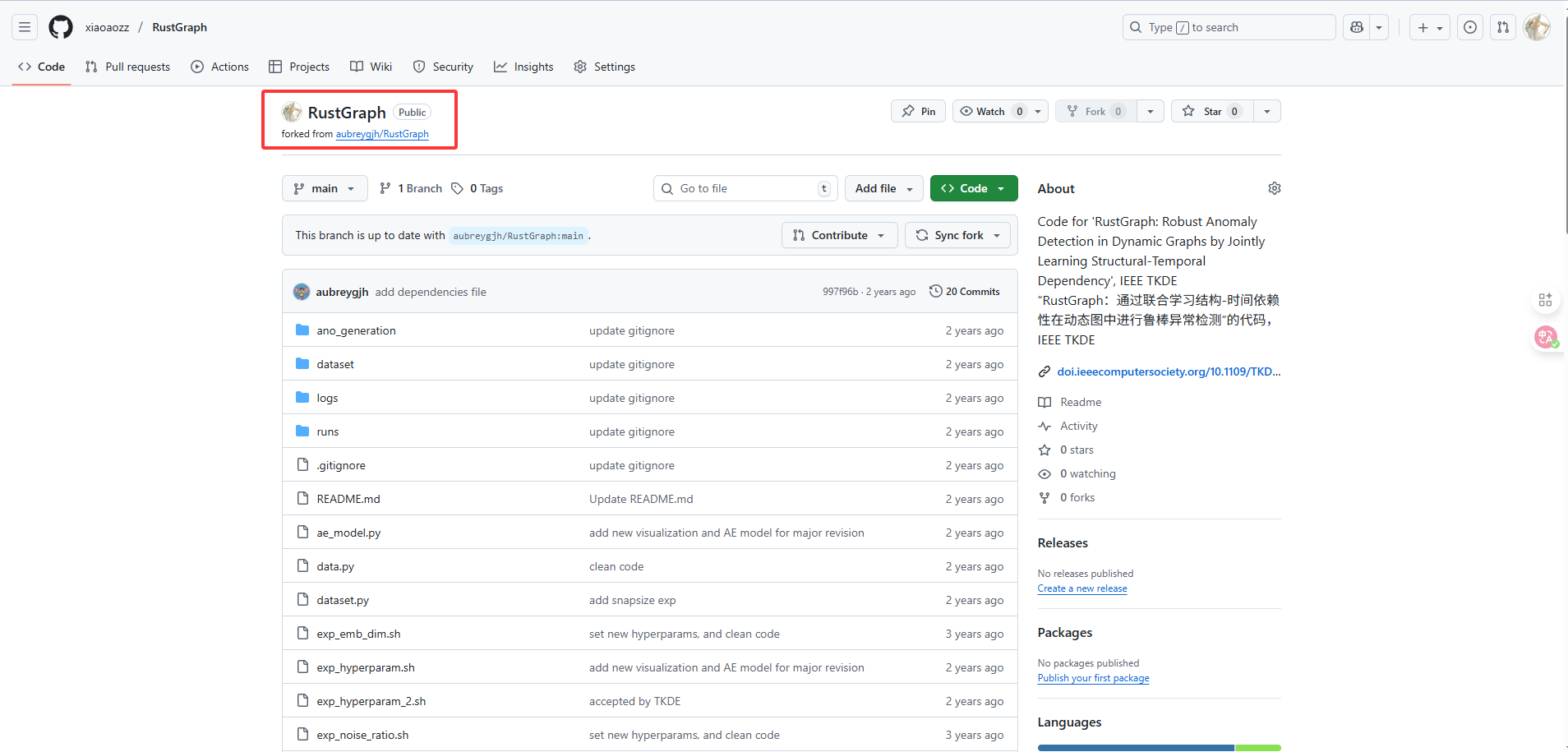Open the .gitignore file
This screenshot has height=752, width=1568.
click(341, 465)
